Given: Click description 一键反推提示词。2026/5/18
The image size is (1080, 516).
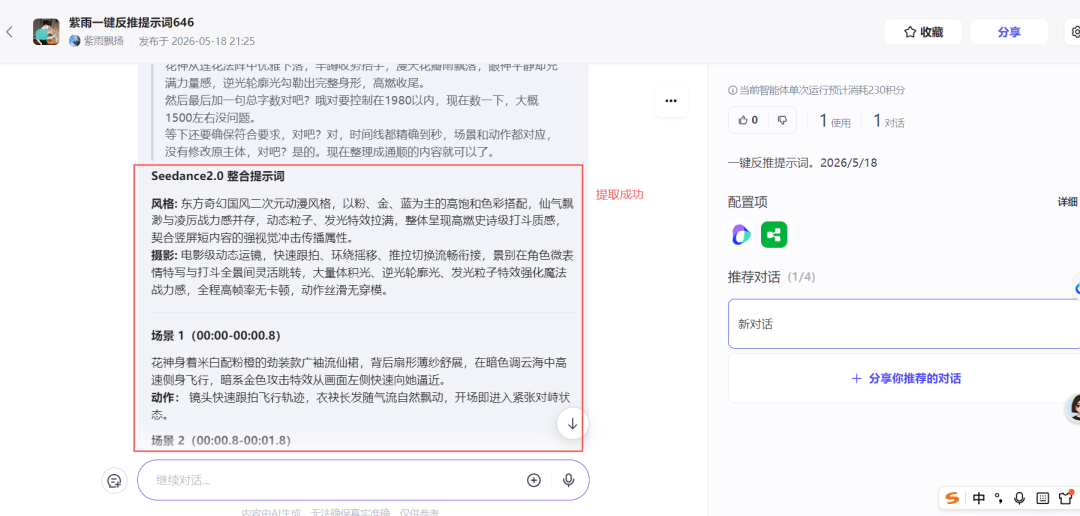Looking at the screenshot, I should point(802,163).
